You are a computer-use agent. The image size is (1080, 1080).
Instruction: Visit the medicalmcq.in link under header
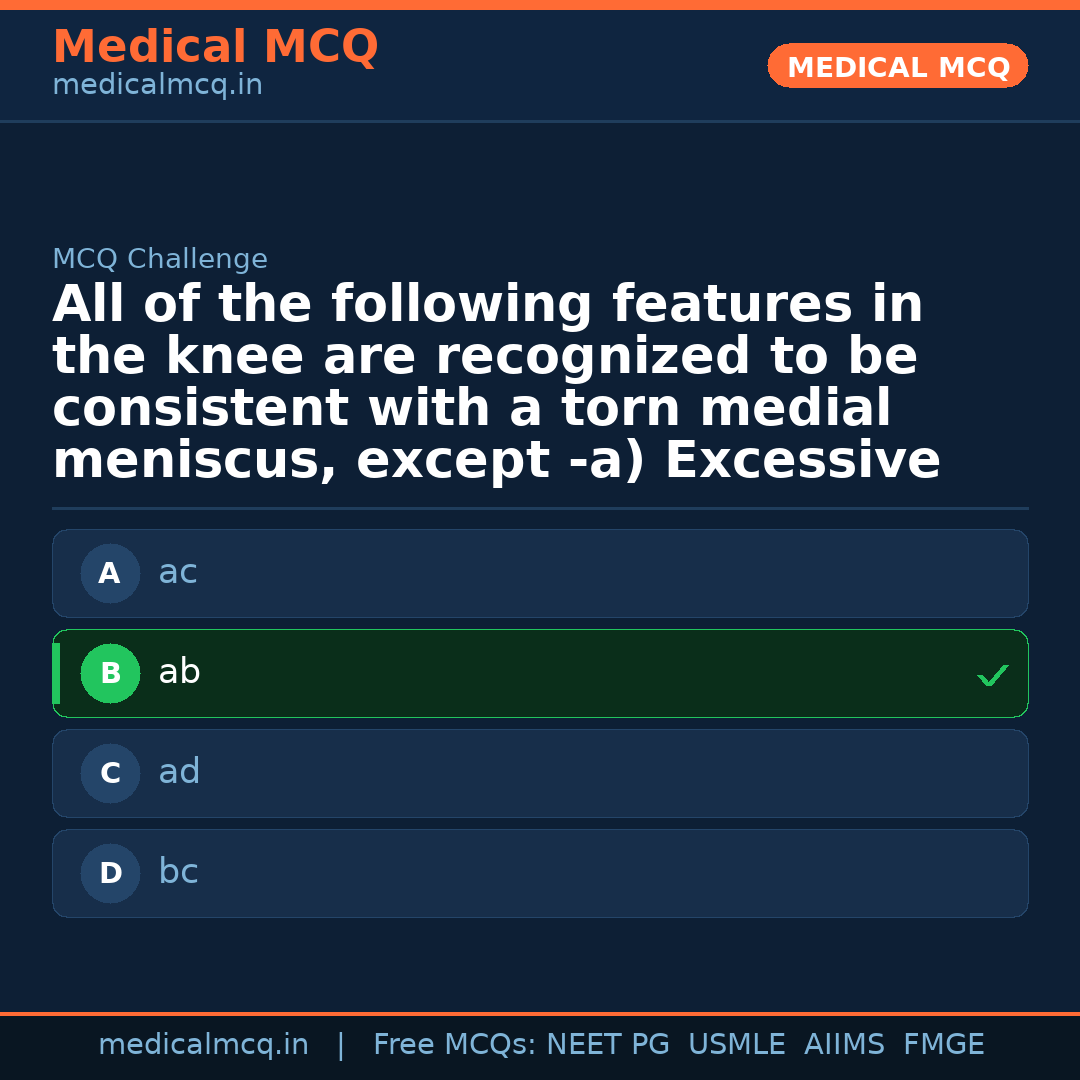point(157,85)
